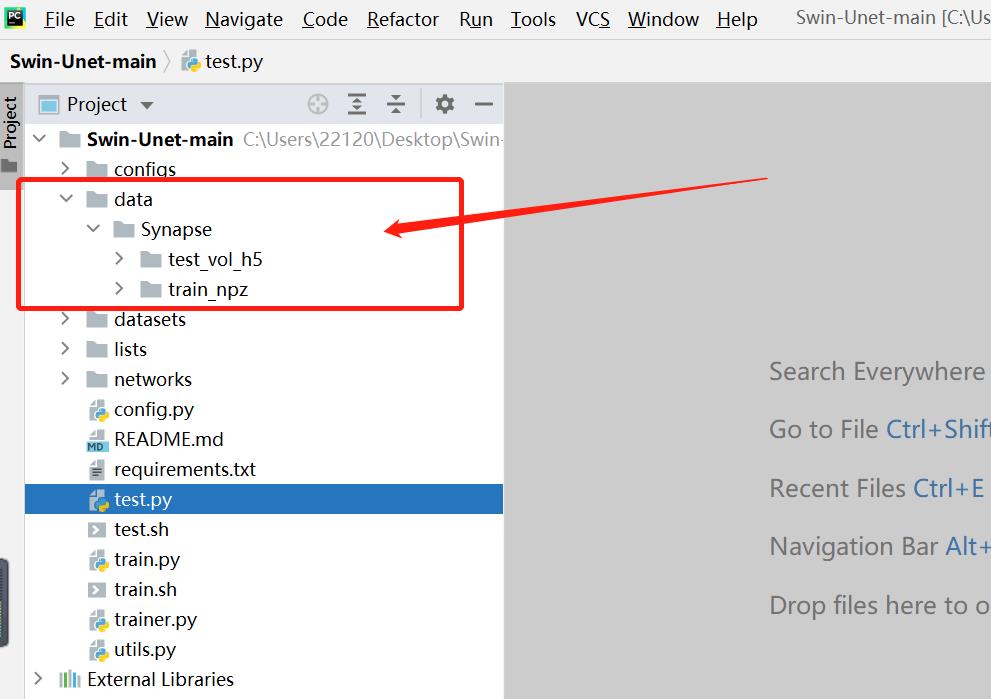This screenshot has width=991, height=699.
Task: Click the test_vol_h5 folder icon
Action: click(151, 260)
